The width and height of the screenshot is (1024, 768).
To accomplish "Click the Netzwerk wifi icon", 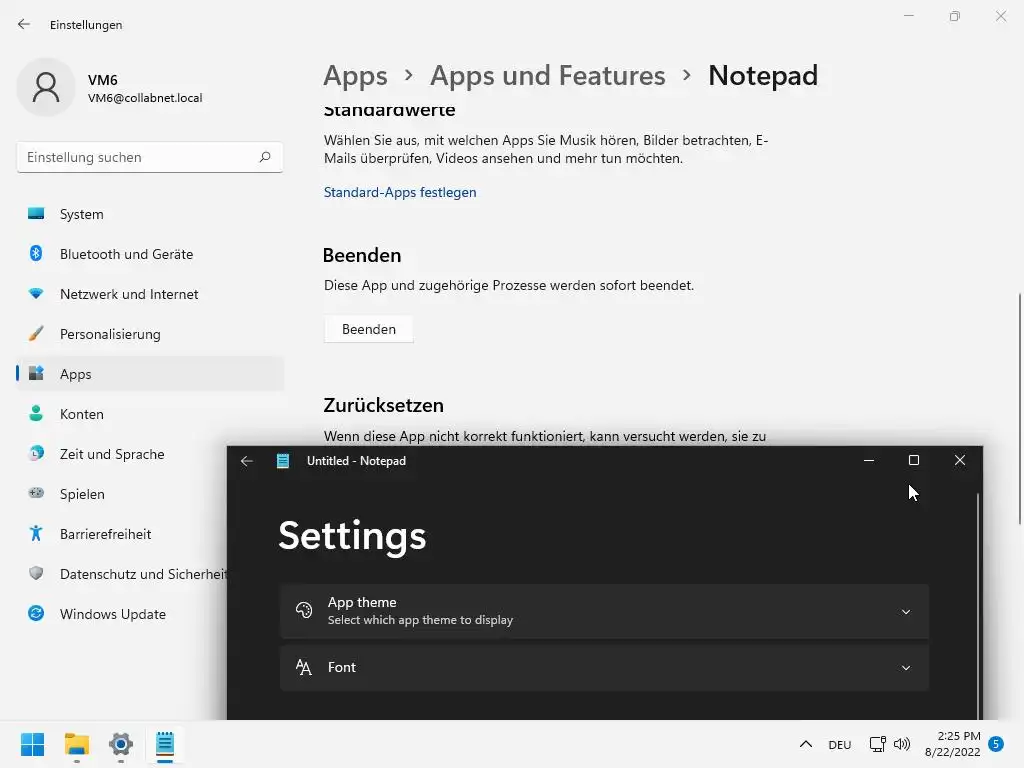I will click(36, 294).
